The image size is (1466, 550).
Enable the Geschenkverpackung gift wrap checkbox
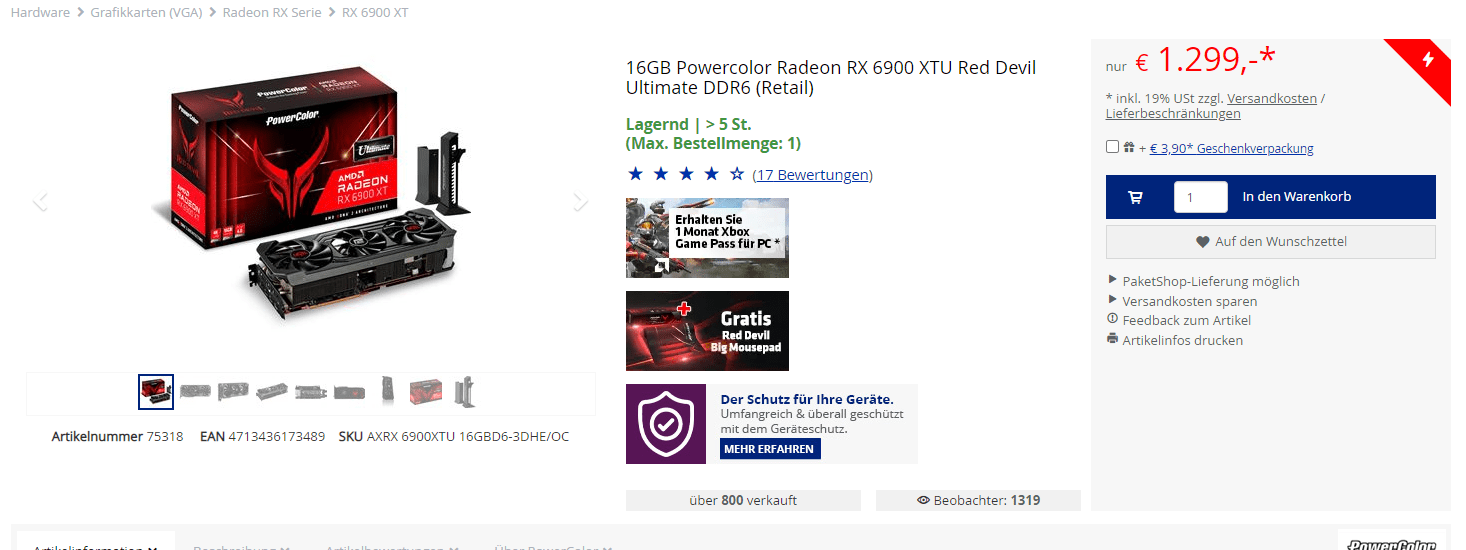pos(1112,147)
